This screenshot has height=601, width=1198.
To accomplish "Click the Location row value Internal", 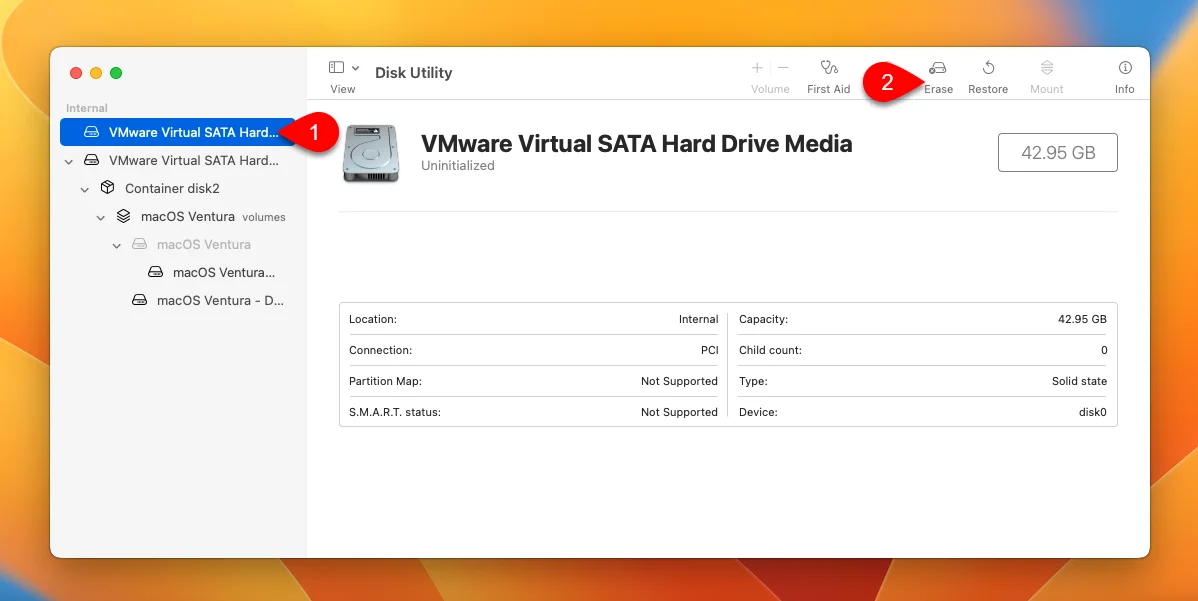I will coord(698,319).
